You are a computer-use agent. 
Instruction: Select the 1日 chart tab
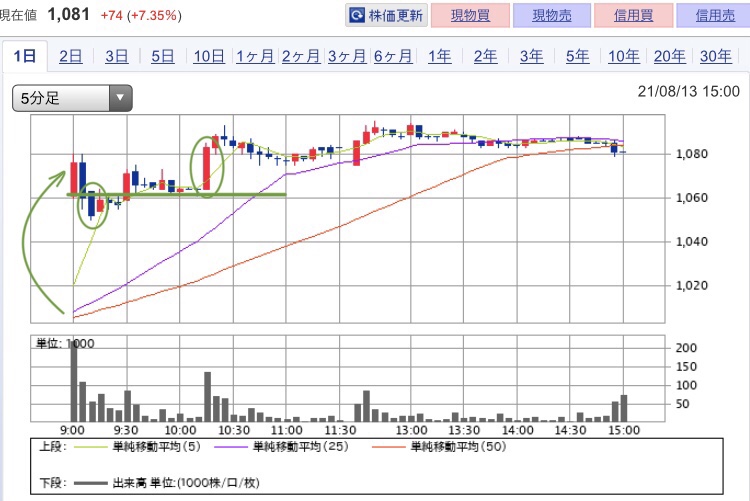pyautogui.click(x=24, y=56)
